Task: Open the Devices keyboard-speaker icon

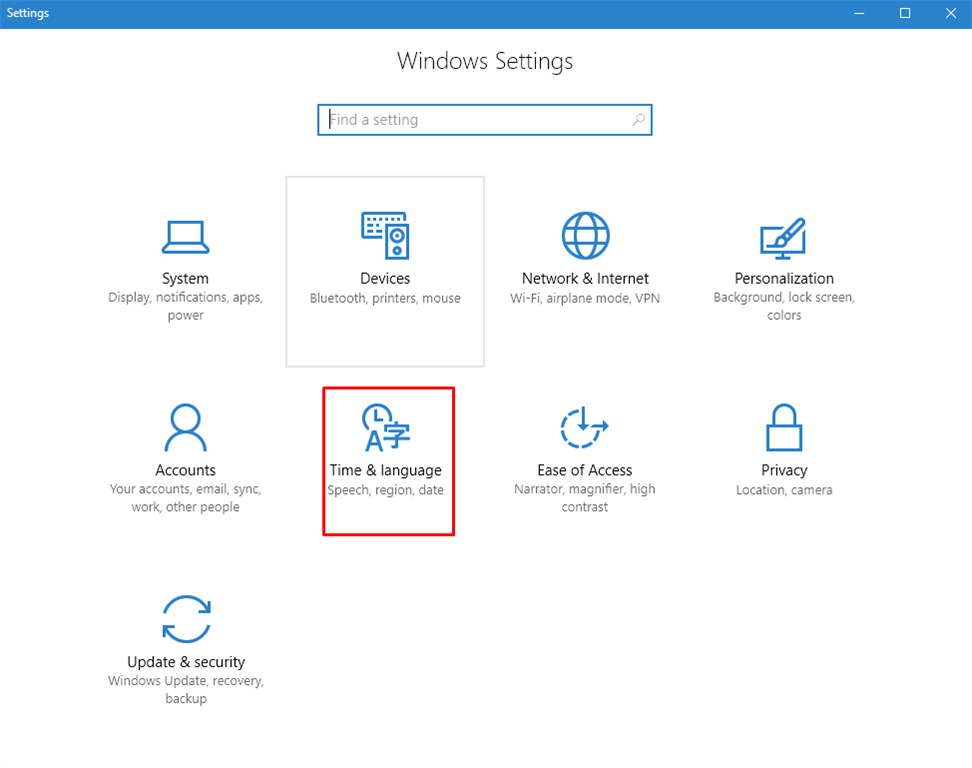Action: coord(385,236)
